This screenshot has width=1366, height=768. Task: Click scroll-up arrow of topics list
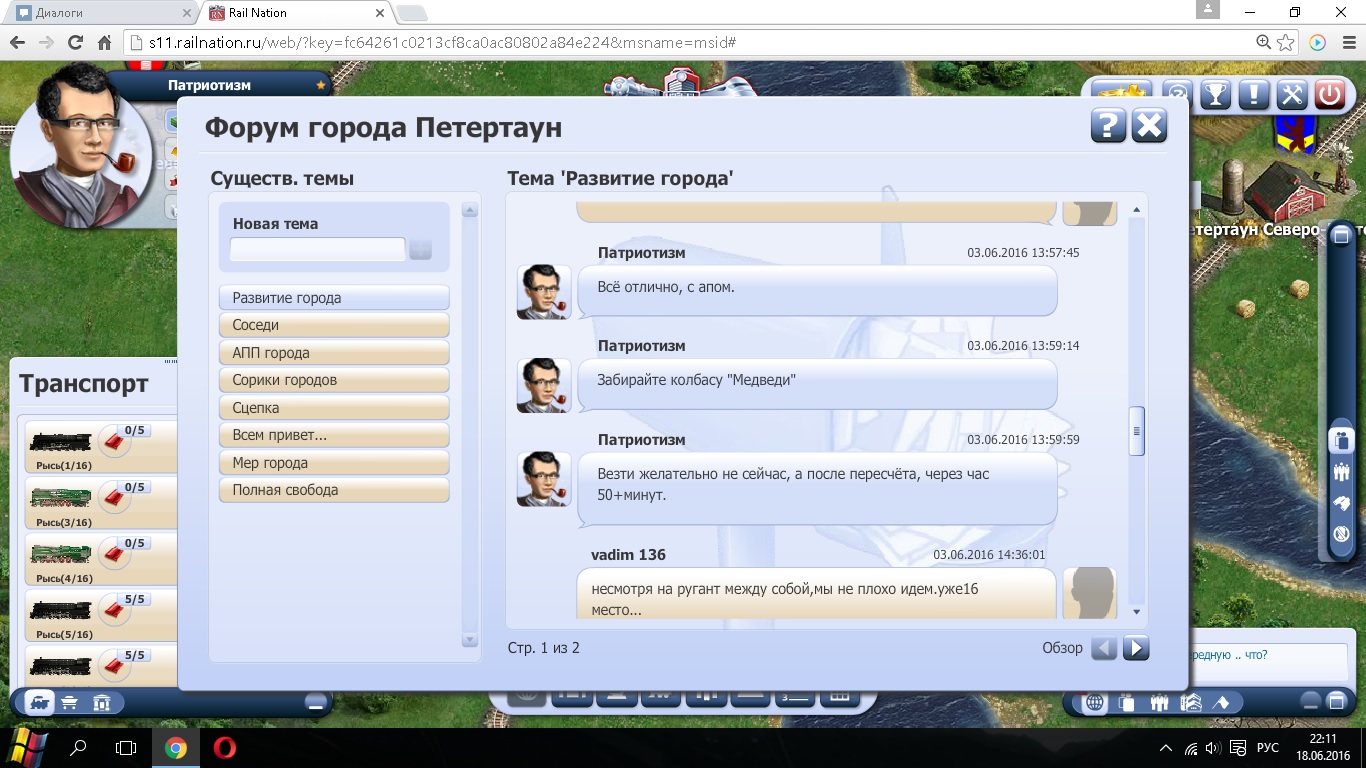click(470, 211)
